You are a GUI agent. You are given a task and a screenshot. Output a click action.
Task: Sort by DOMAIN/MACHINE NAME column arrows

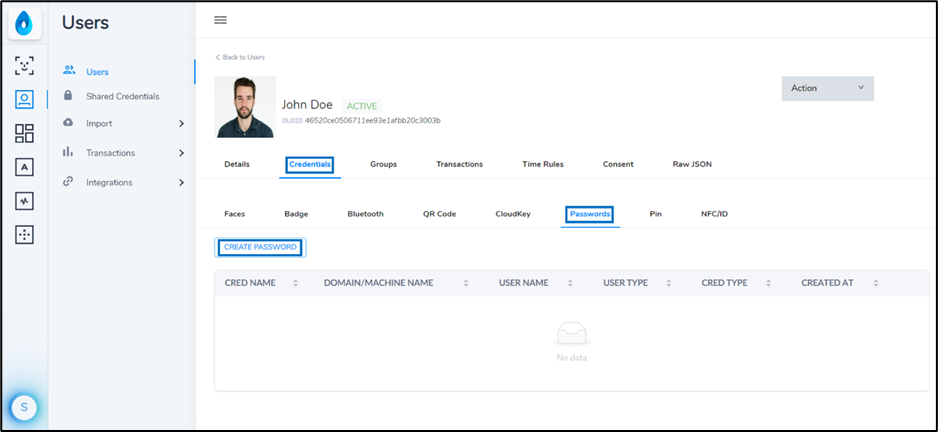(466, 283)
